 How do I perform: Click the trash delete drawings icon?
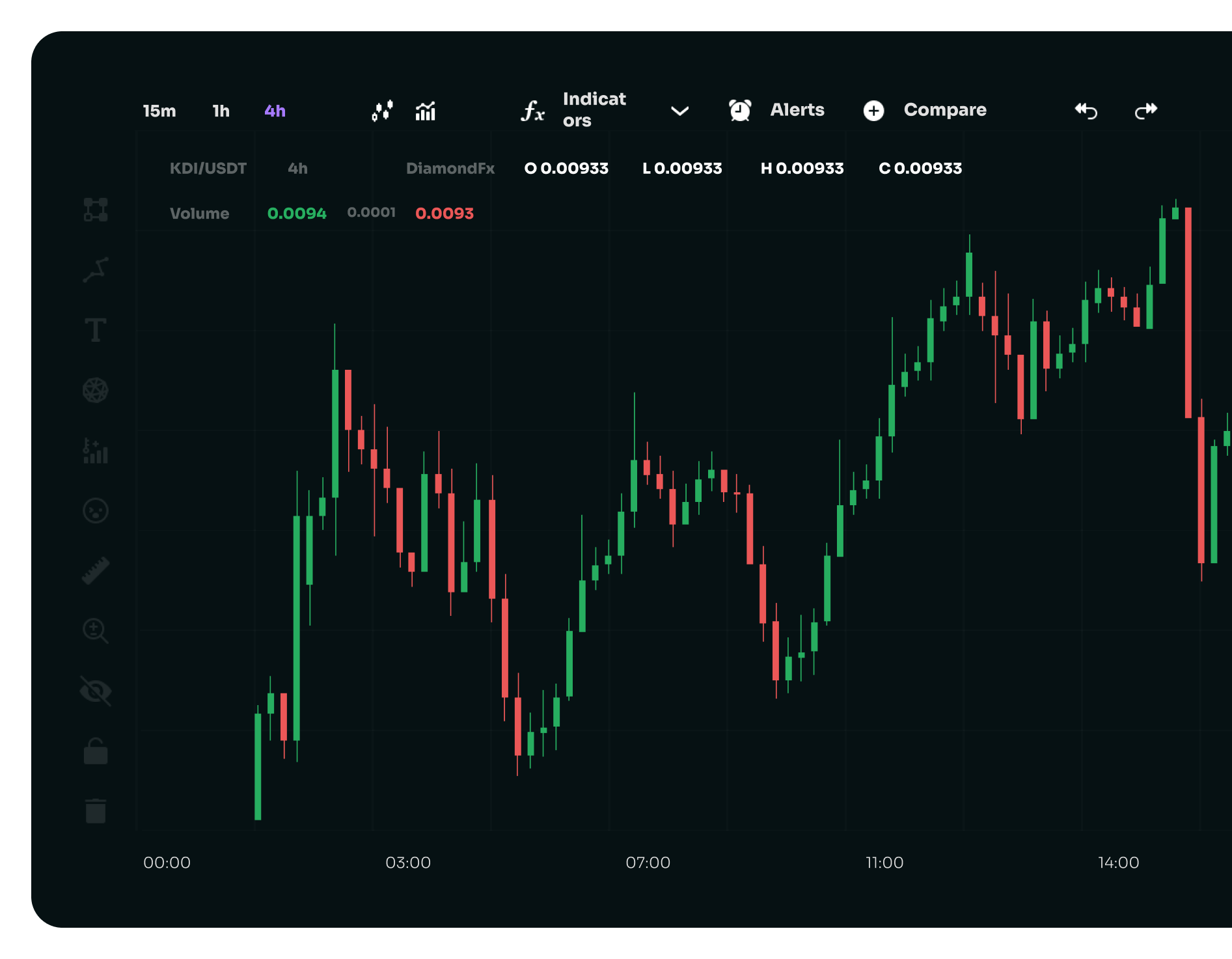tap(96, 811)
